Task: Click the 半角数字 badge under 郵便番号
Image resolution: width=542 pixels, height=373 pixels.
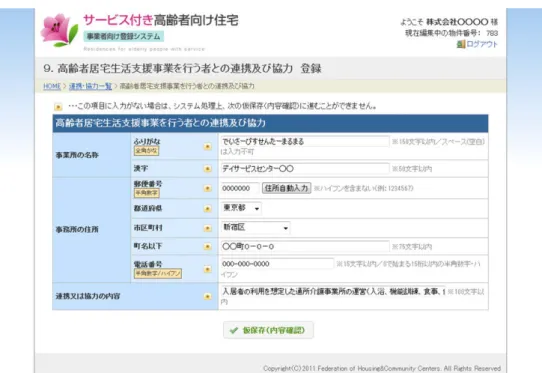Action: point(147,193)
